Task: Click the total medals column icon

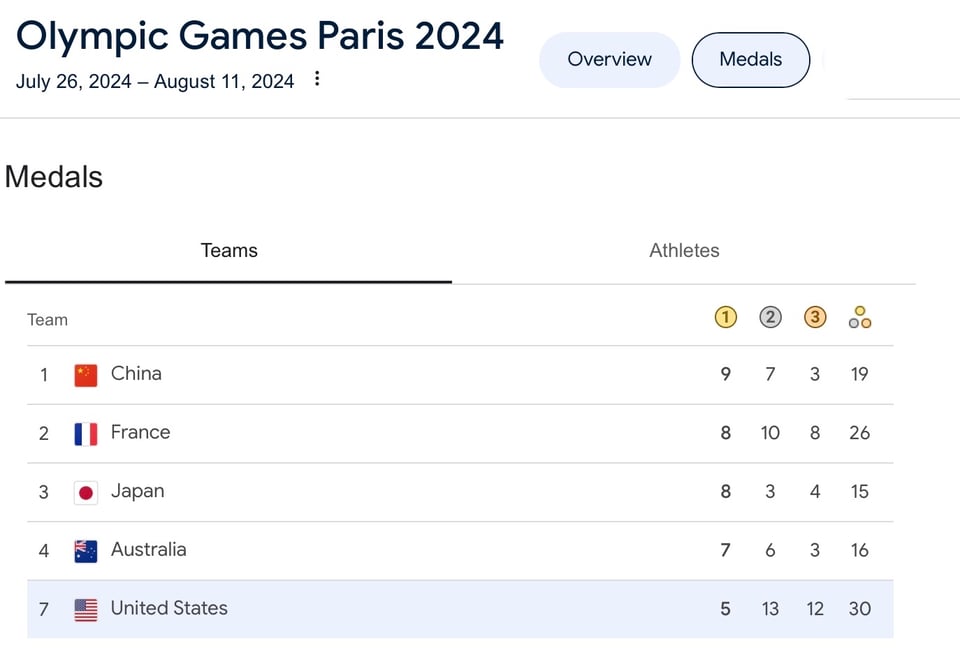Action: click(x=860, y=319)
